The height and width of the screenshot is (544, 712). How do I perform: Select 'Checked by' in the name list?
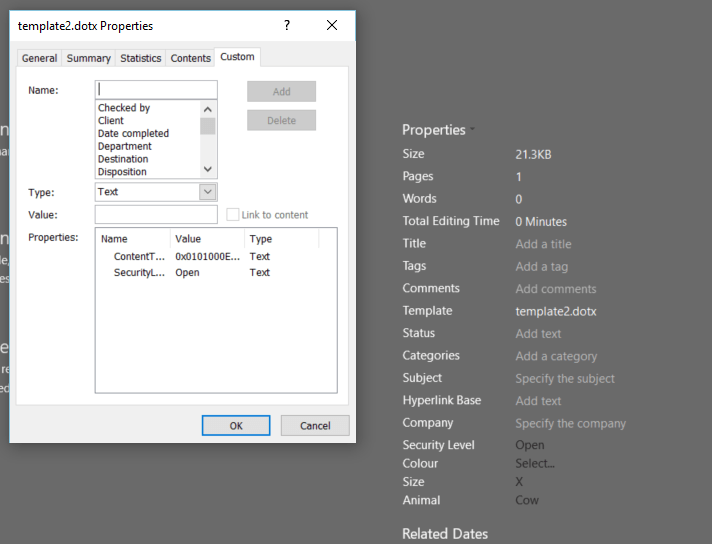(x=124, y=108)
